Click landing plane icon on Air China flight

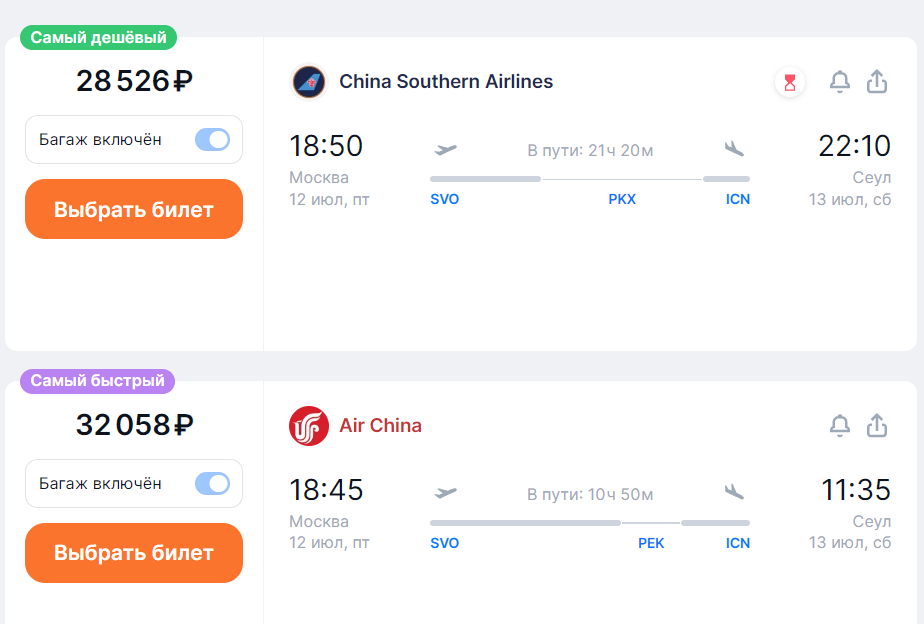(x=735, y=493)
